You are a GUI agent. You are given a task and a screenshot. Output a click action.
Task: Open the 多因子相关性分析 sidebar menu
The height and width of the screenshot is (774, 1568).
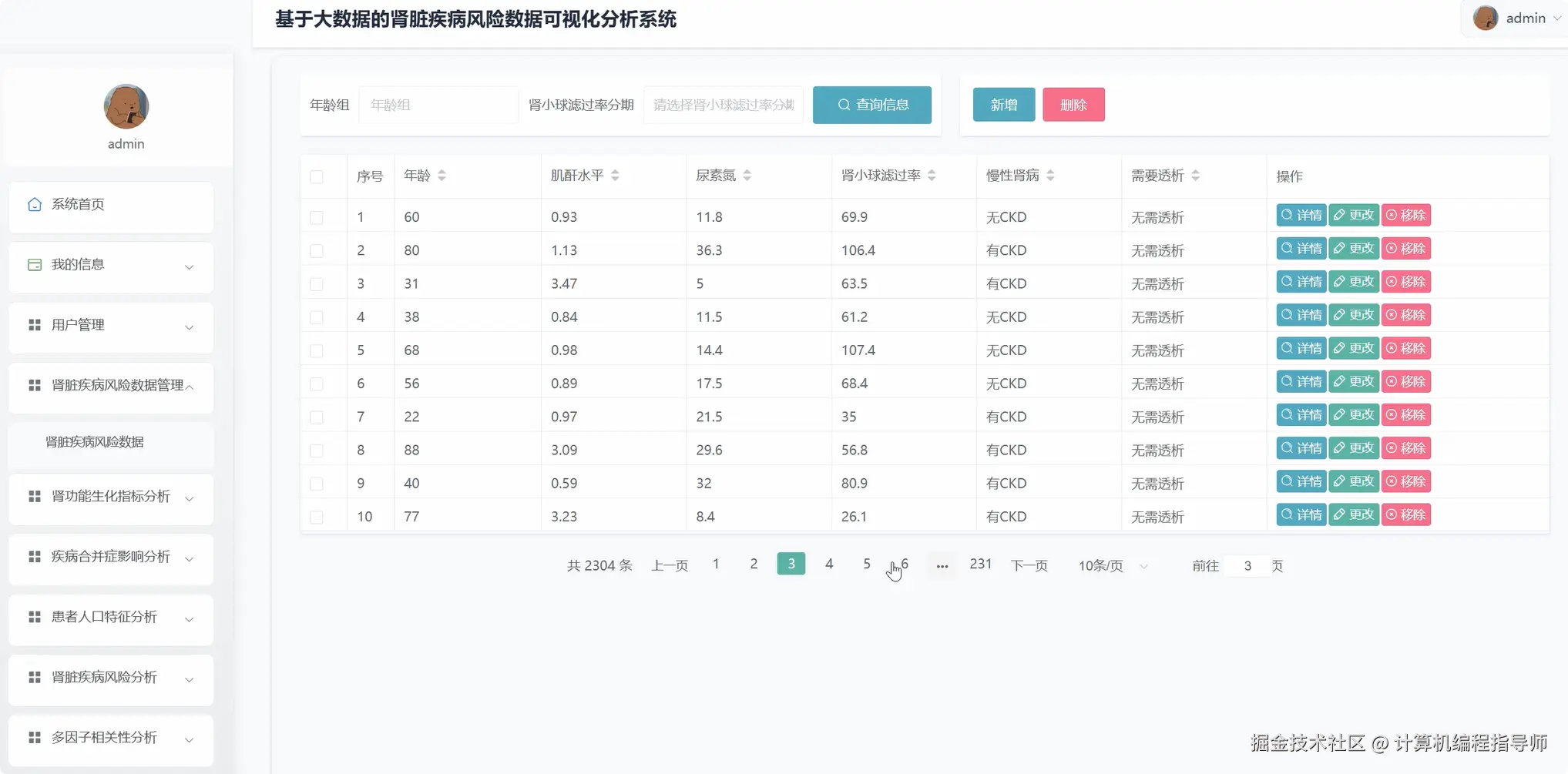(110, 737)
